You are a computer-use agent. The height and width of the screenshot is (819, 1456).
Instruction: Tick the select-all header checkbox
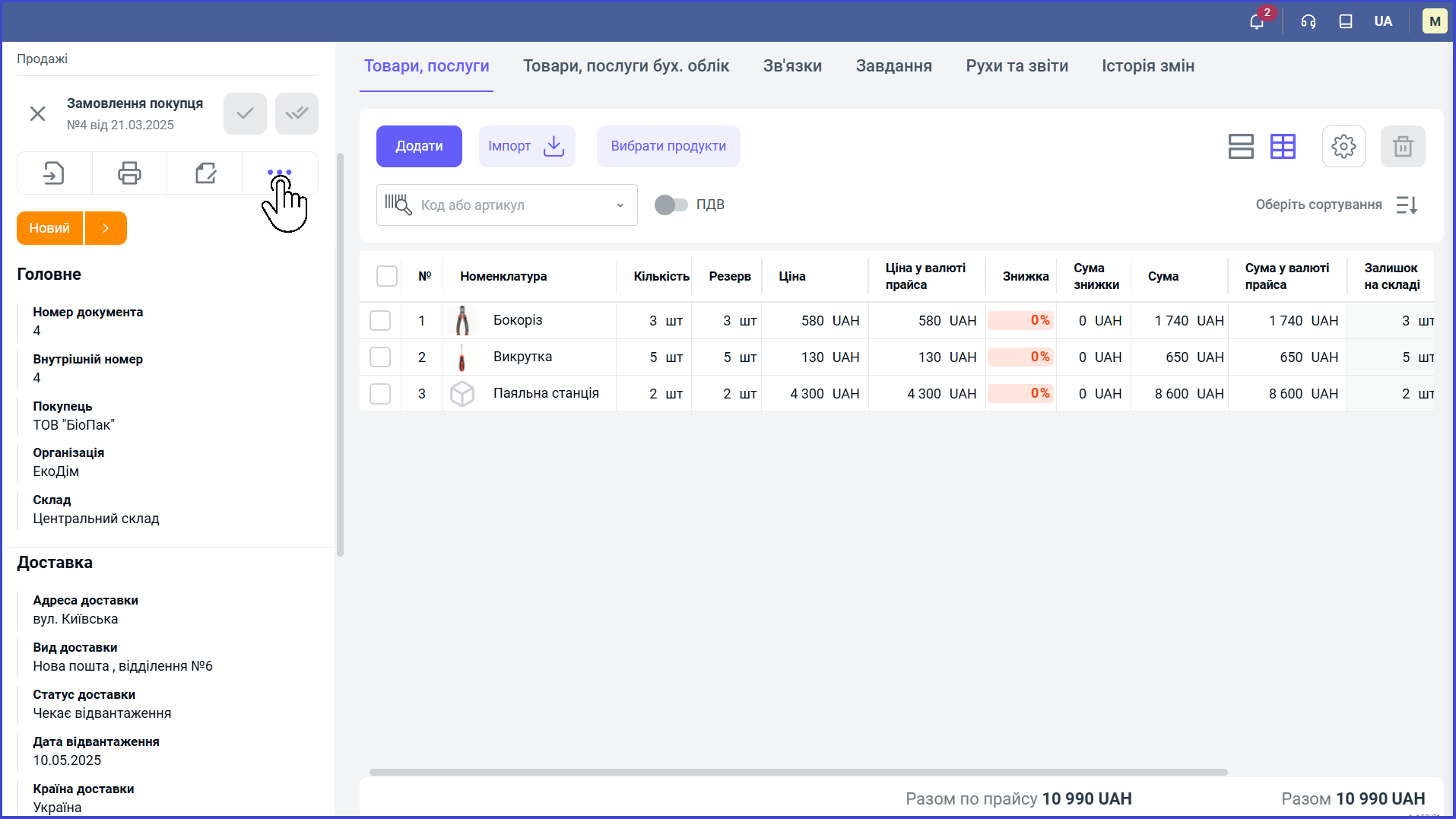[387, 276]
